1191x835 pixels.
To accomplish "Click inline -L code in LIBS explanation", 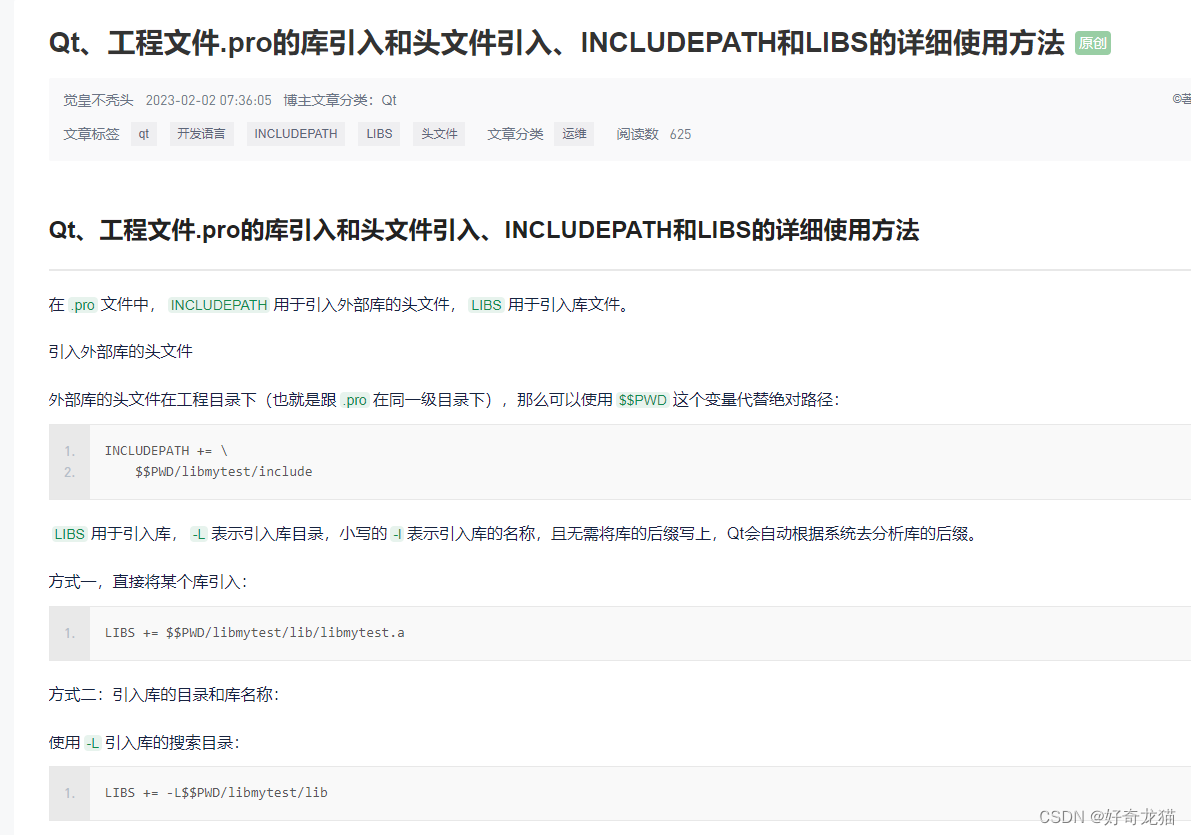I will coord(198,534).
